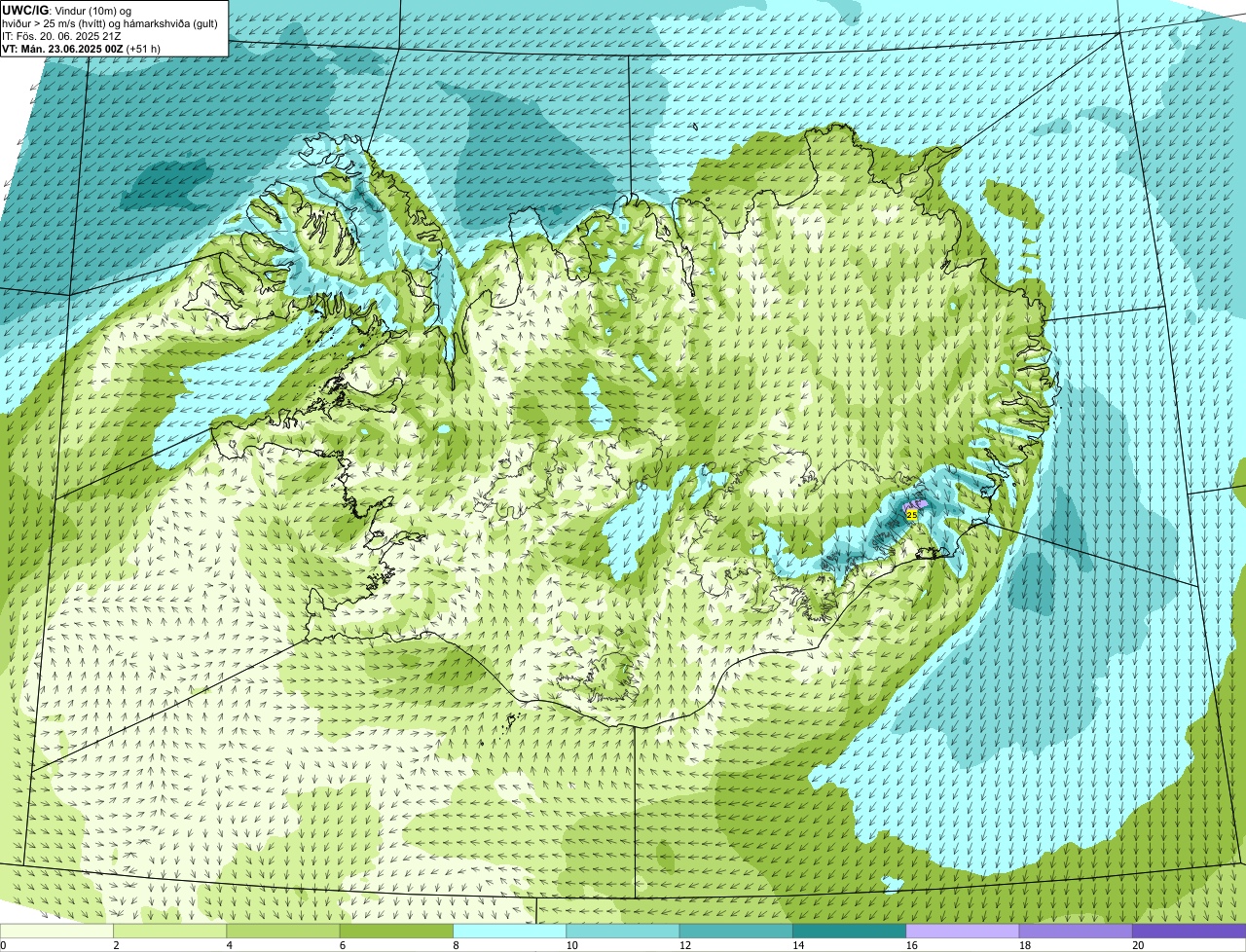Viewport: 1246px width, 952px height.
Task: Click the '0' label on the color scale
Action: click(3, 945)
